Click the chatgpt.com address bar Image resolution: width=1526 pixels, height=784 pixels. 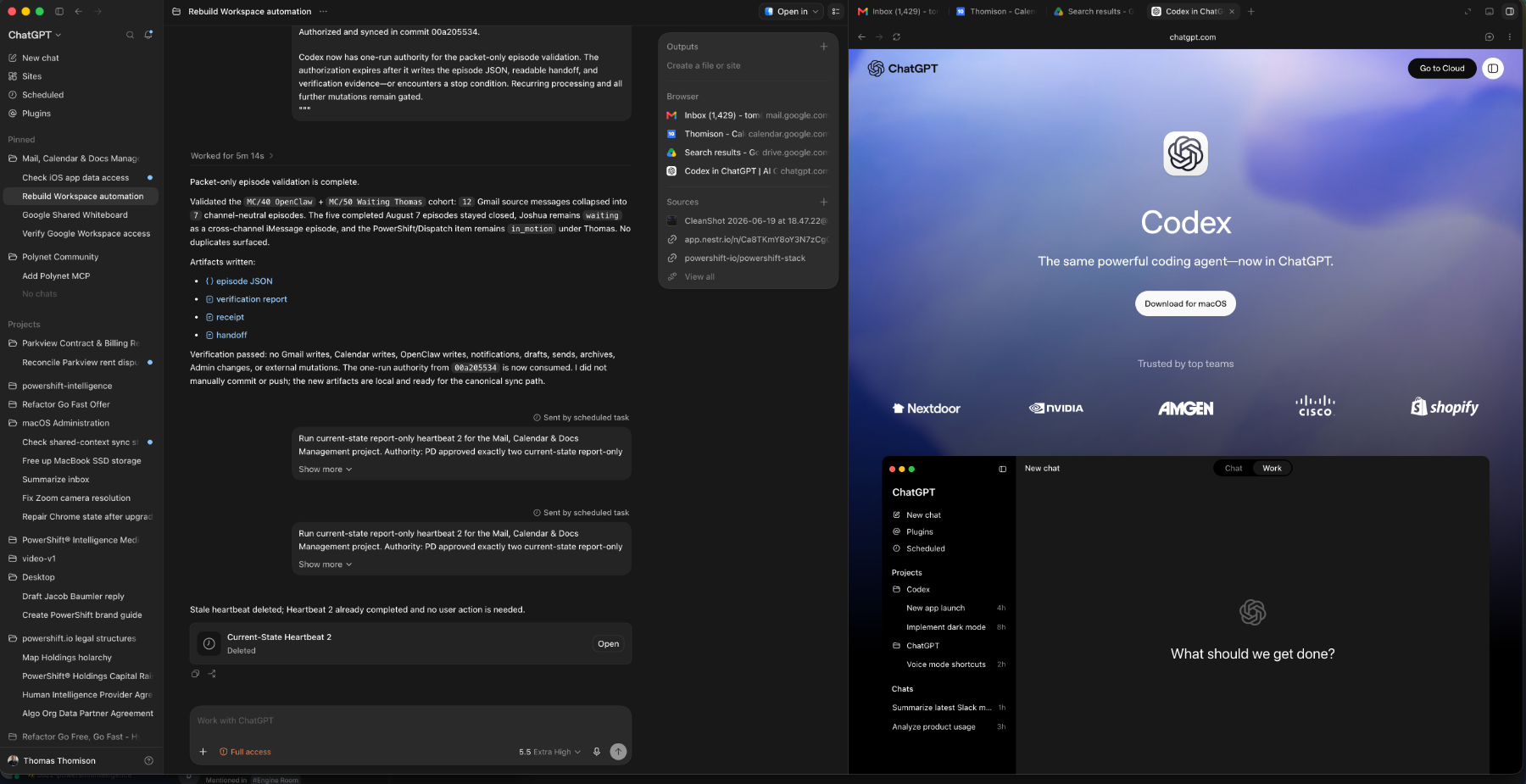(x=1192, y=36)
